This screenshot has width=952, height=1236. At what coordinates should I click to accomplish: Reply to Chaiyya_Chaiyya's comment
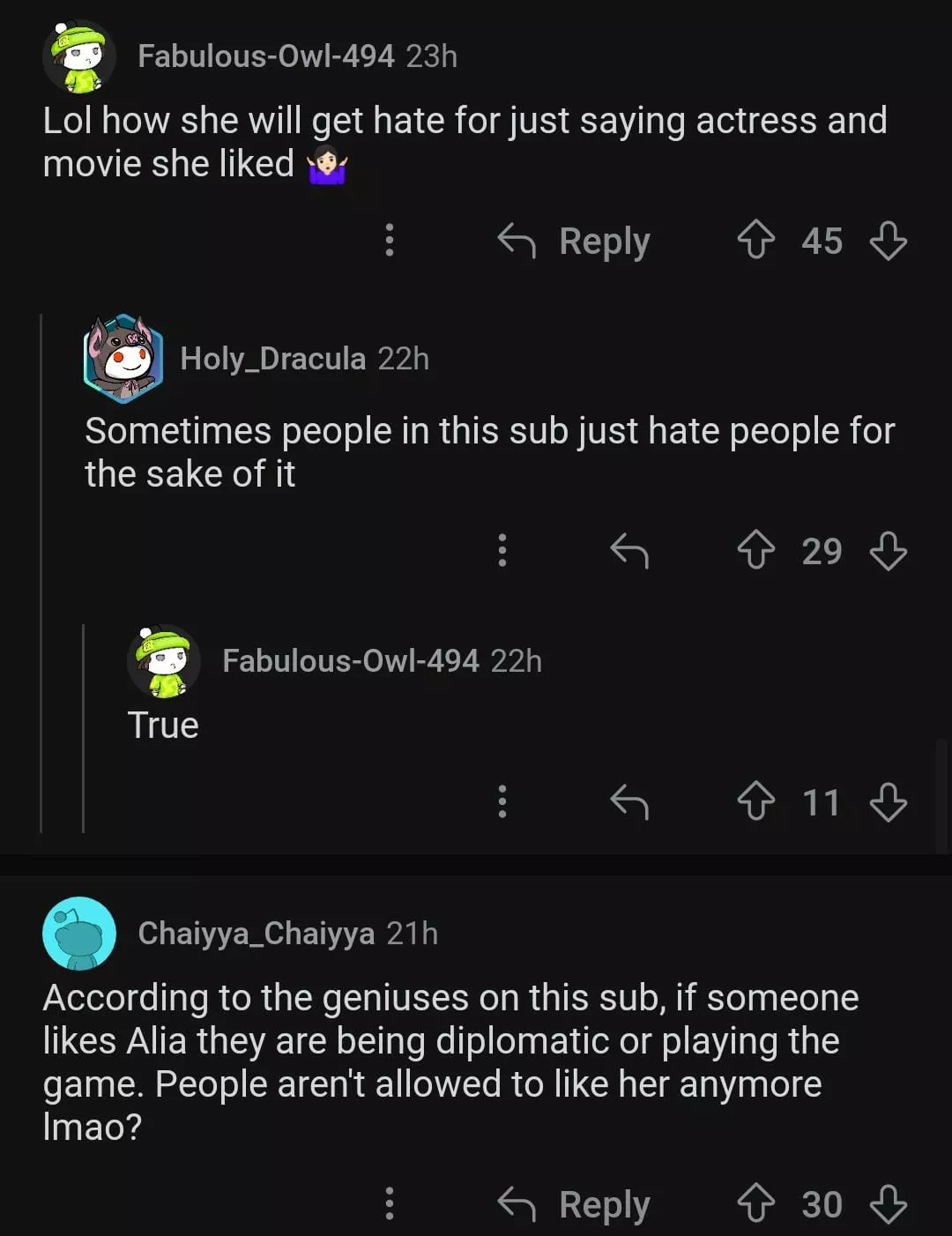575,1203
